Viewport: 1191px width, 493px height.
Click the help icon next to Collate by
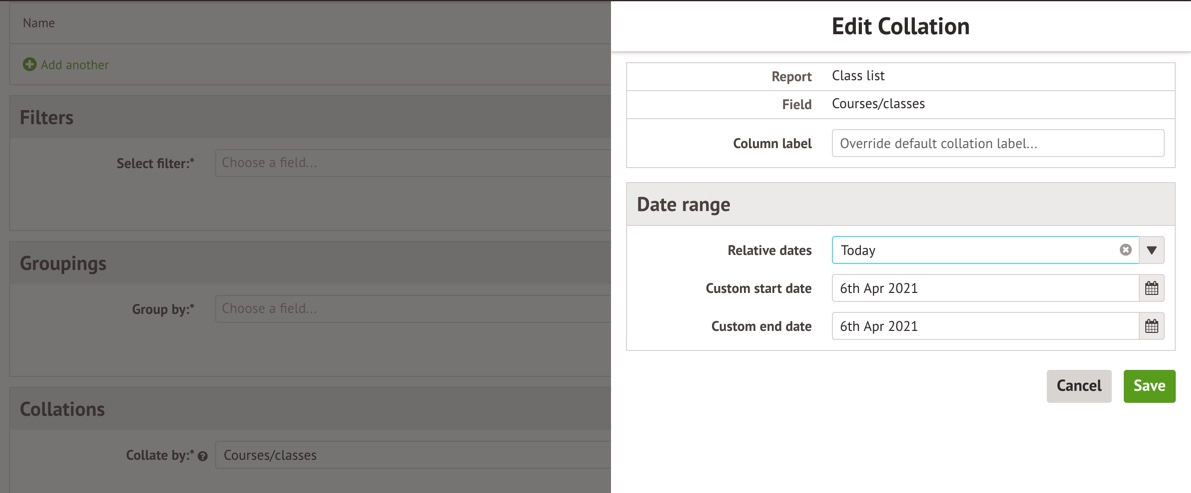[203, 457]
